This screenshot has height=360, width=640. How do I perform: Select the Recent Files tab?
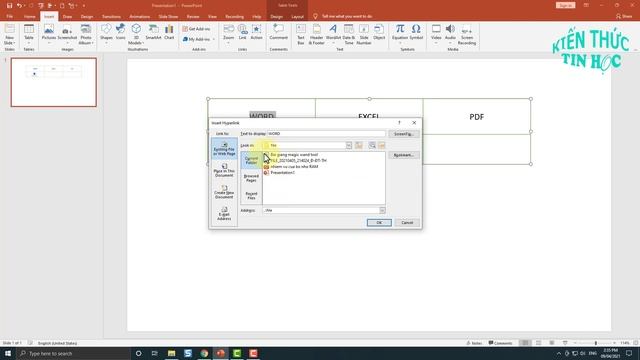(251, 196)
